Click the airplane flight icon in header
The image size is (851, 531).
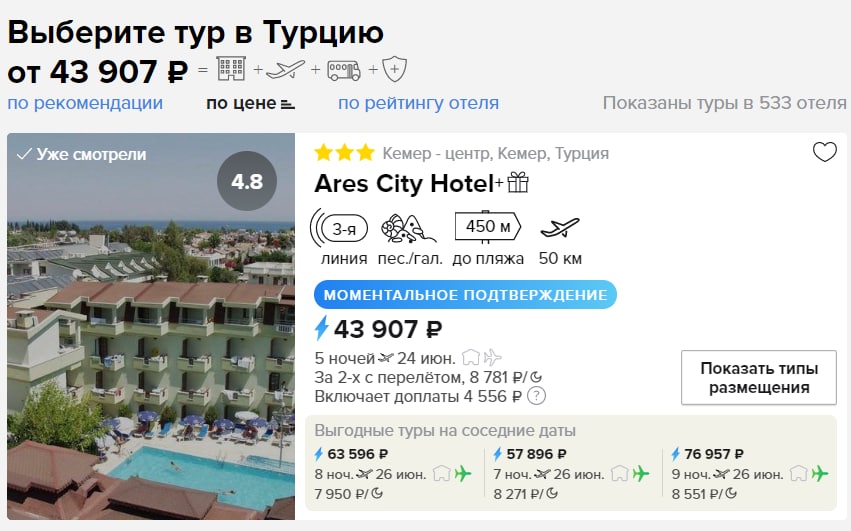pyautogui.click(x=286, y=69)
